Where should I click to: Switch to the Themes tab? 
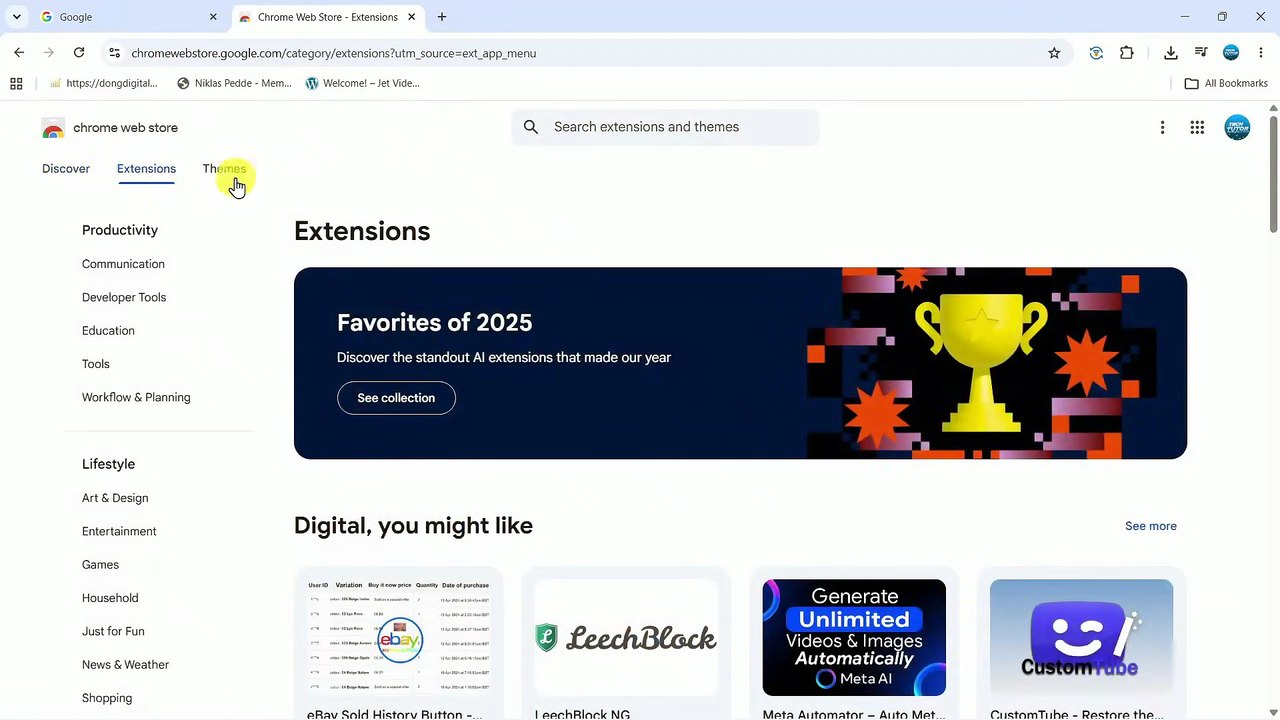coord(224,169)
